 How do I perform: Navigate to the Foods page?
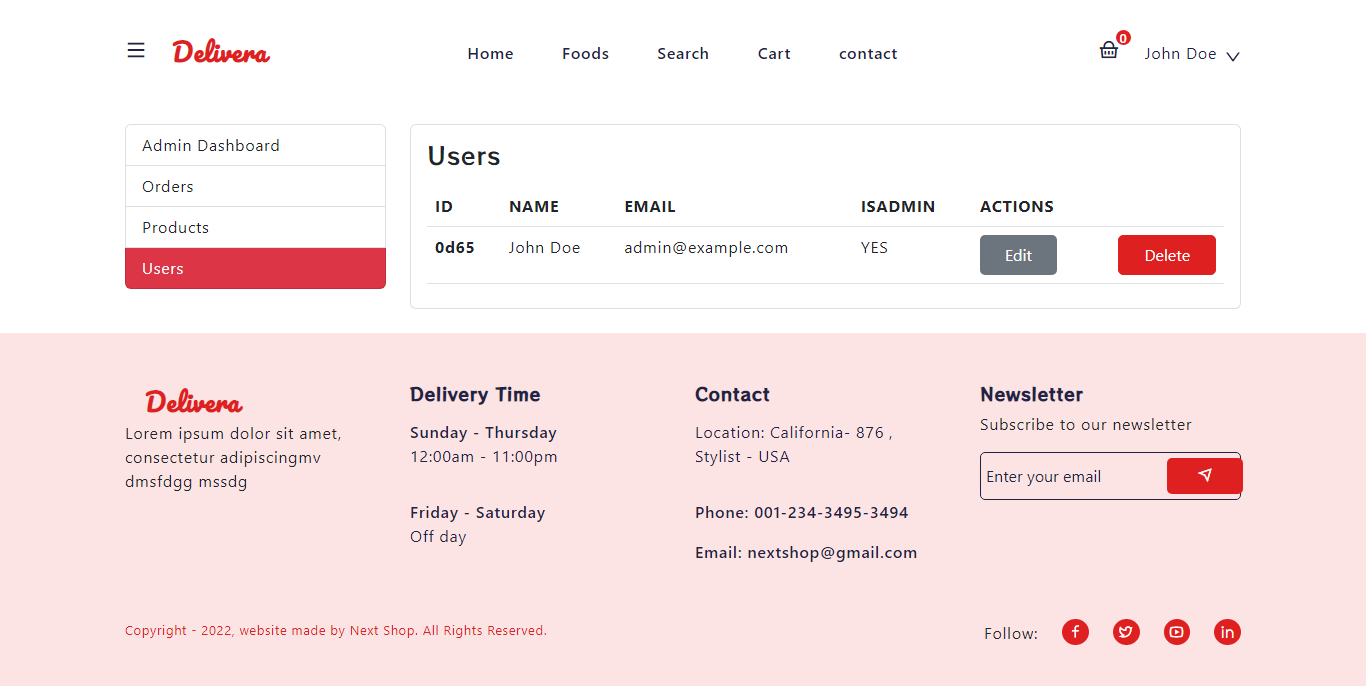[585, 53]
